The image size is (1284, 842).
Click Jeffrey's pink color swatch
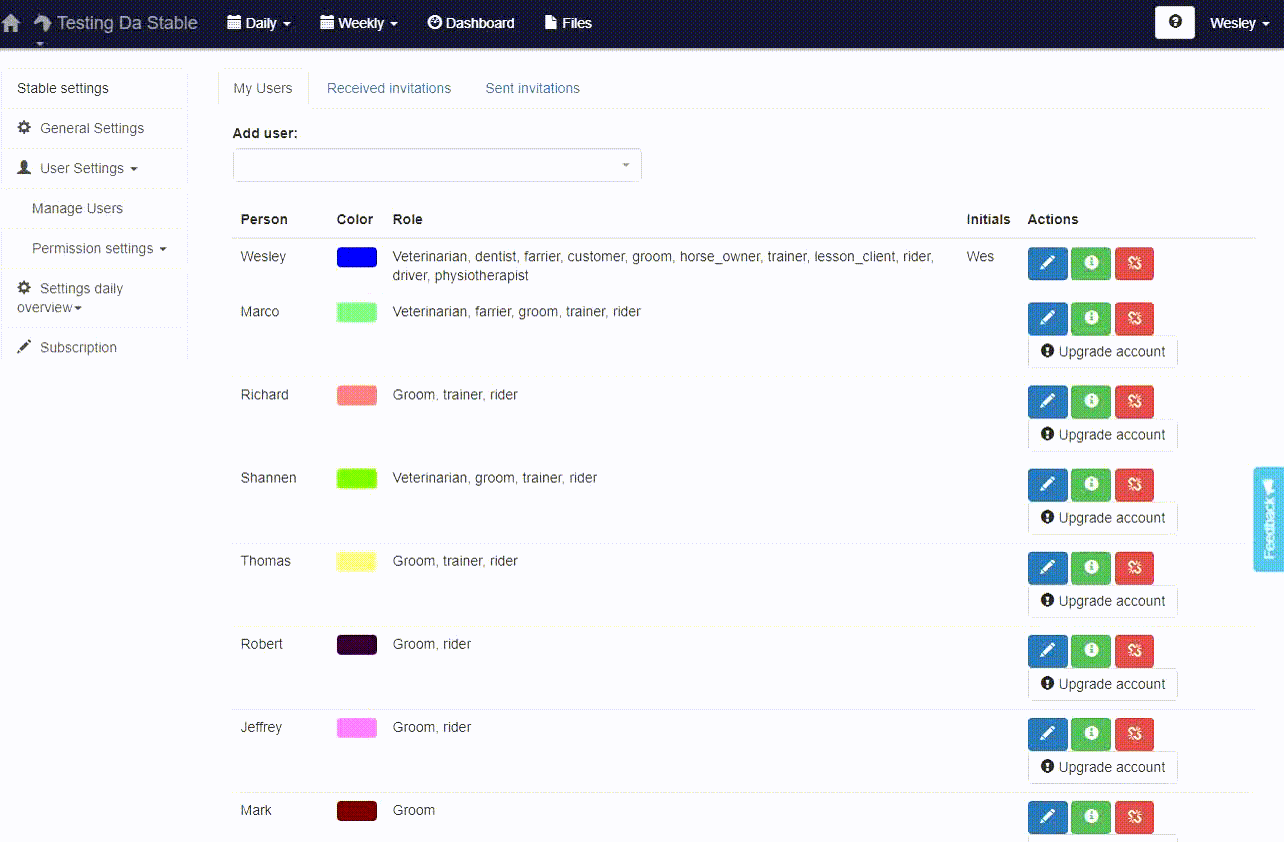tap(357, 727)
